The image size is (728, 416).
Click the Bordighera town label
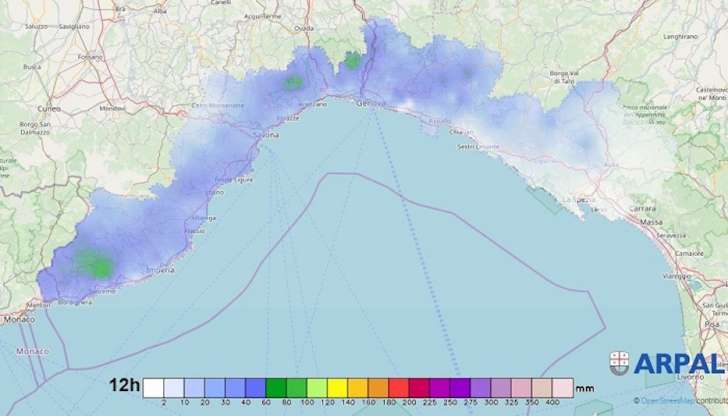75,302
